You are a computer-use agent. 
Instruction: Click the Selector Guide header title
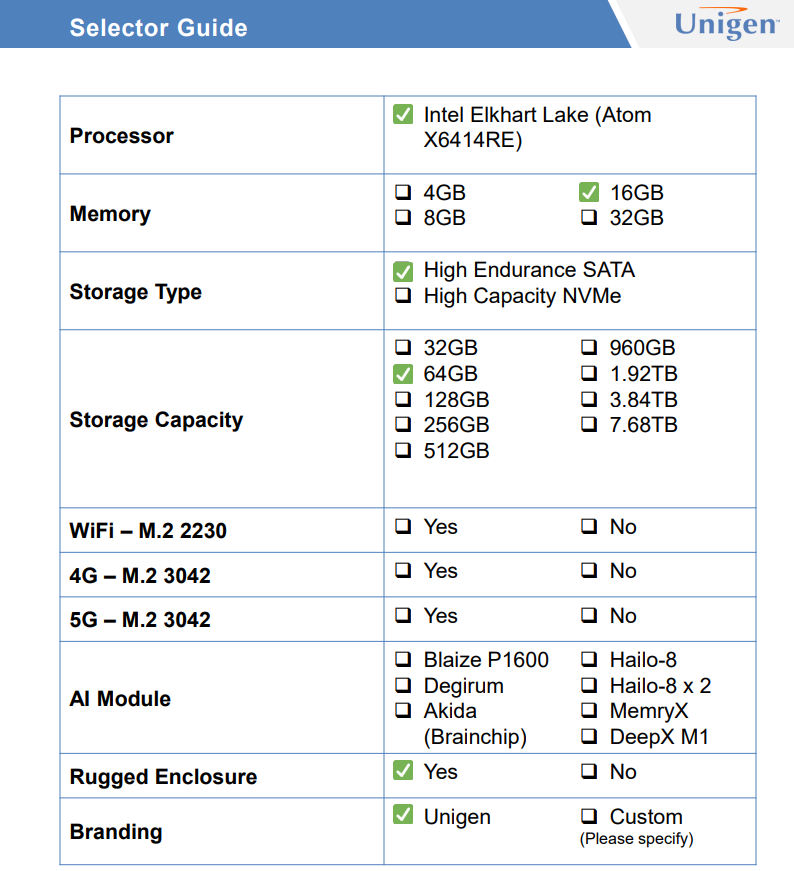coord(158,27)
